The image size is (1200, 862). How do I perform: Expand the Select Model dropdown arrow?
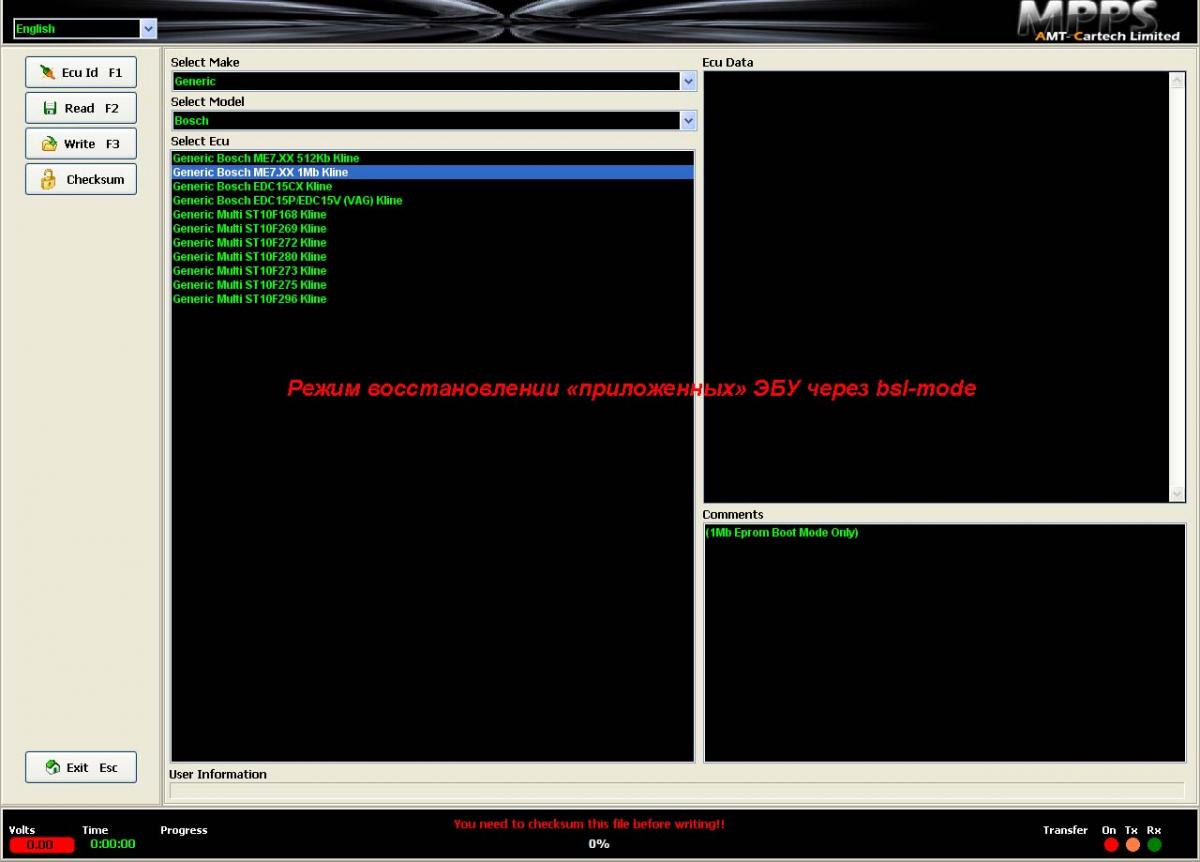click(688, 121)
